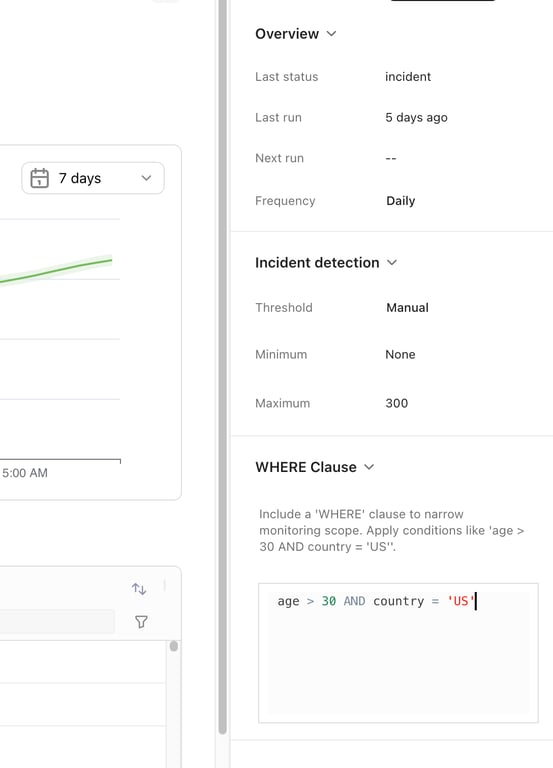553x768 pixels.
Task: Click the Daily frequency value
Action: point(401,201)
